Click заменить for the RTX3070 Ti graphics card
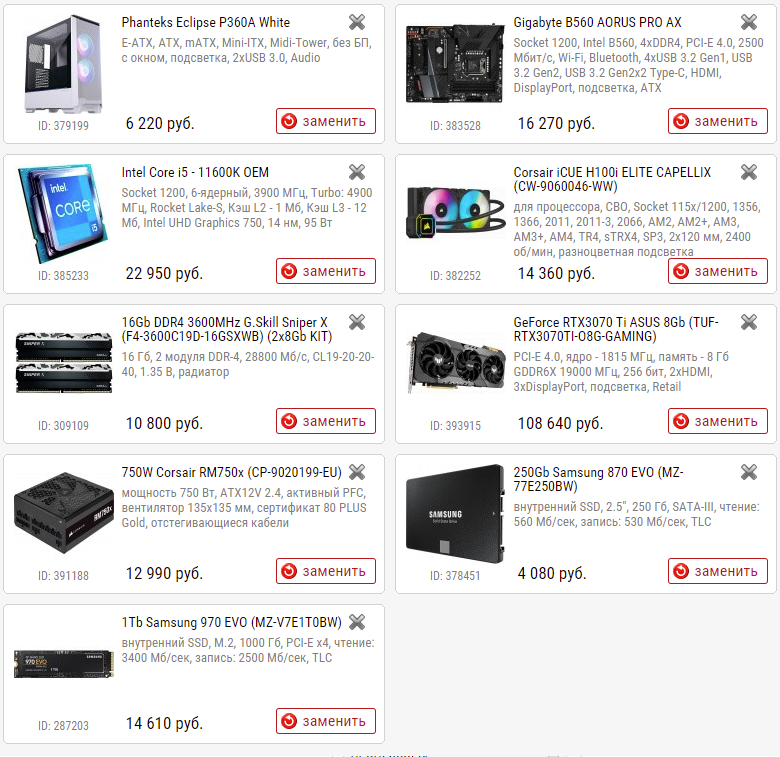780x757 pixels. 718,421
